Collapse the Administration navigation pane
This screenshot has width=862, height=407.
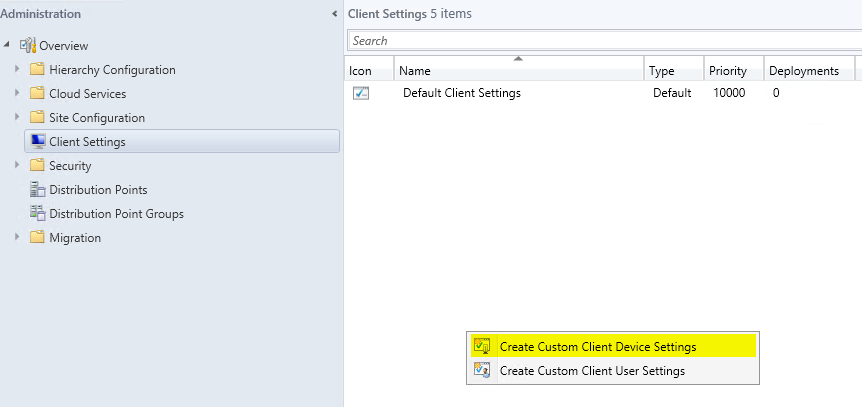335,14
